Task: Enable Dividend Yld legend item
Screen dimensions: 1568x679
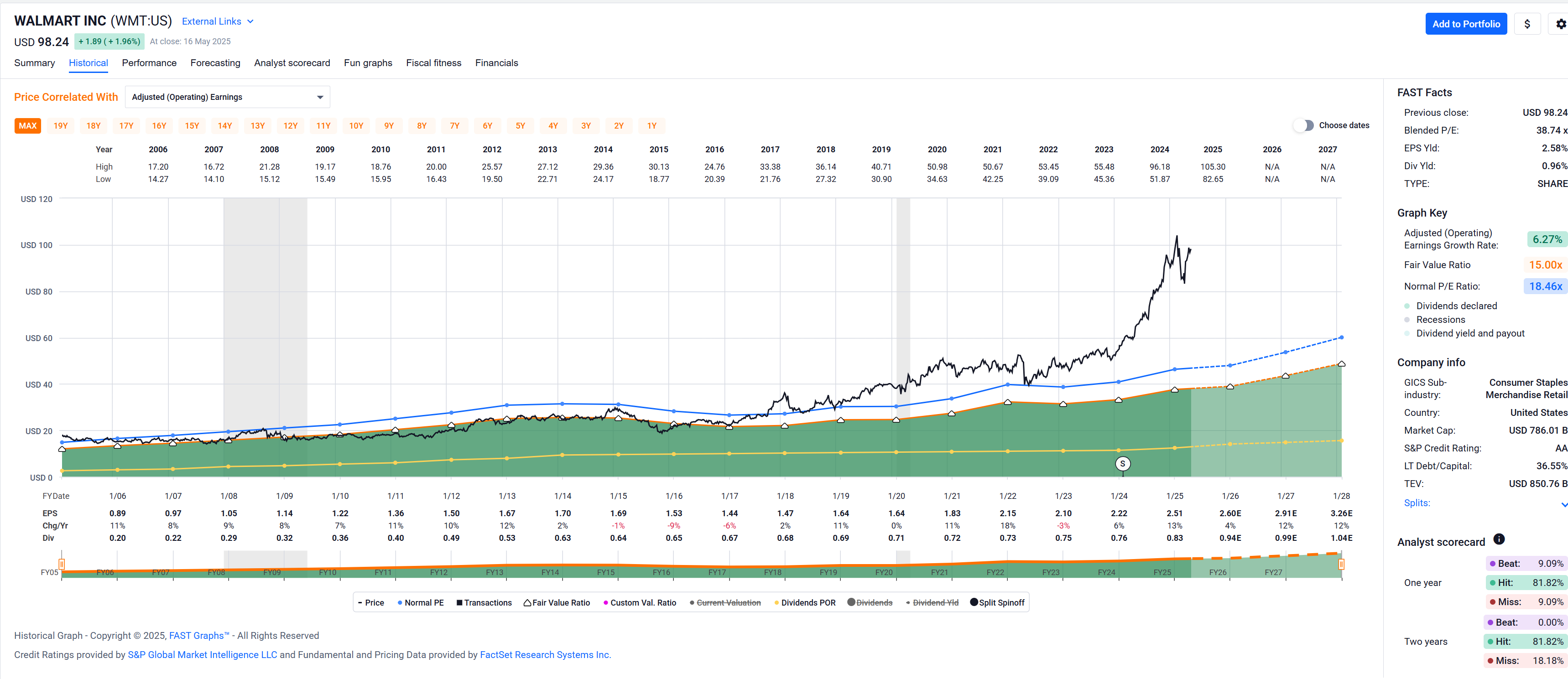Action: coord(932,603)
